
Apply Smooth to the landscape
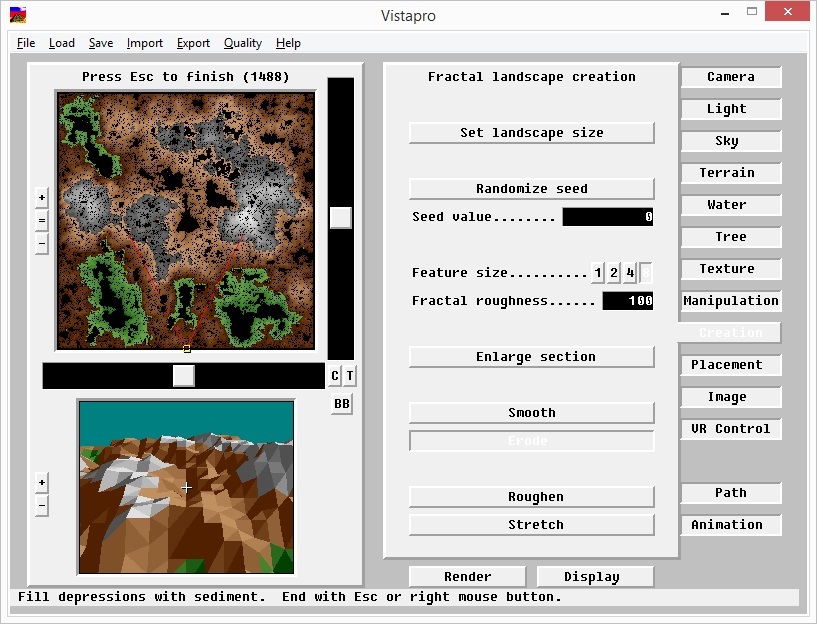531,413
